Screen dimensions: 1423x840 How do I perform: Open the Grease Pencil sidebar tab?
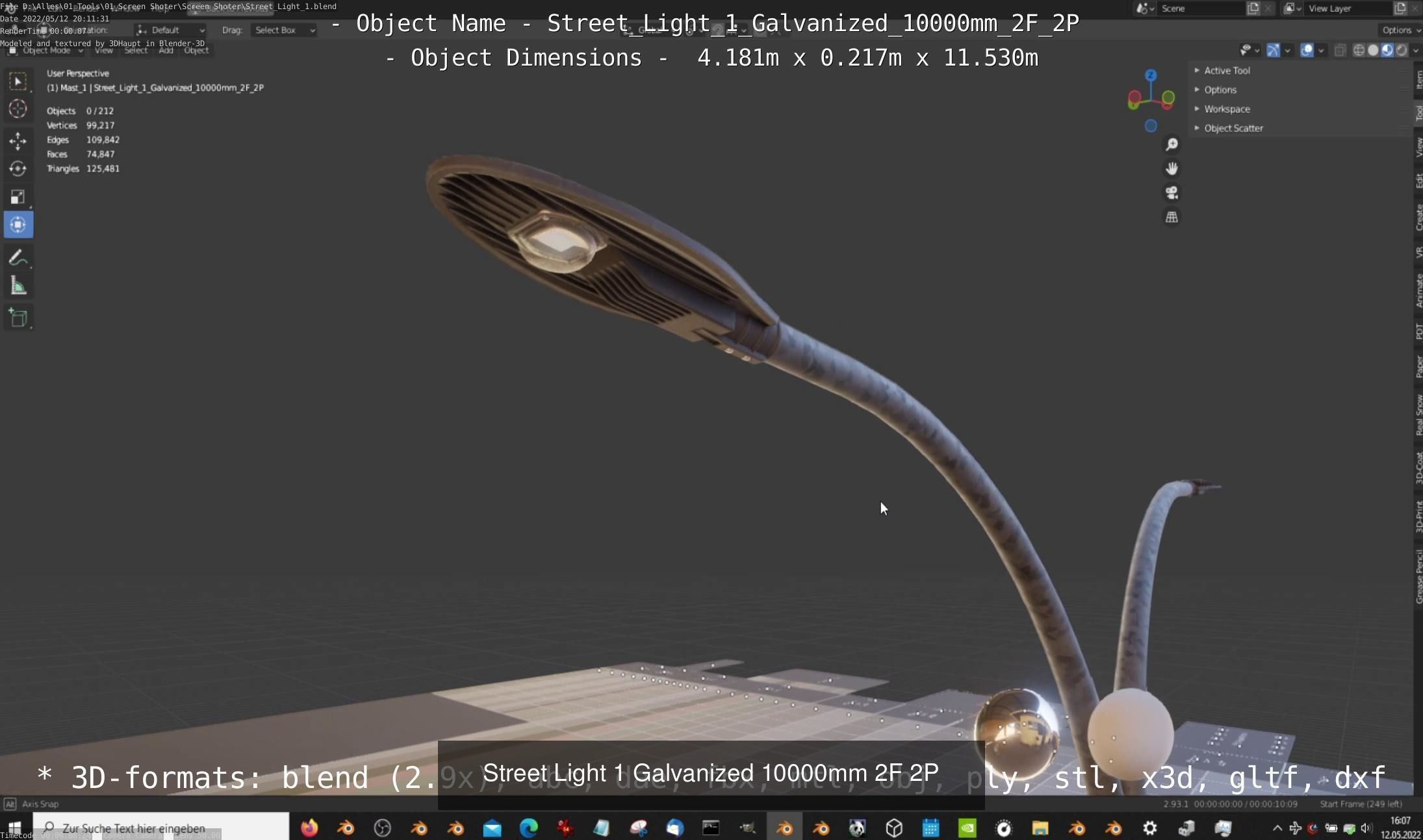1418,577
